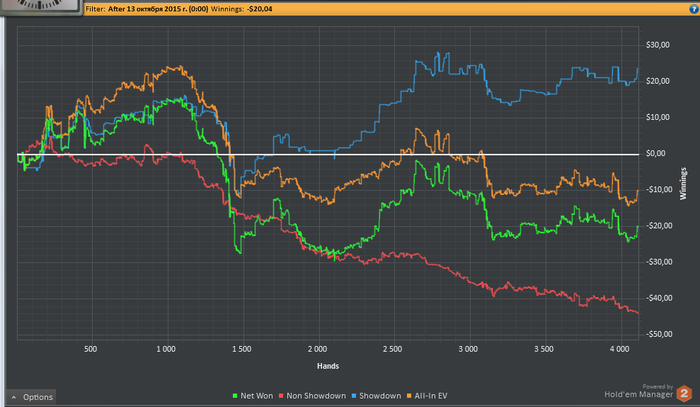Click the -$40,00 axis label
700x407 pixels.
659,298
